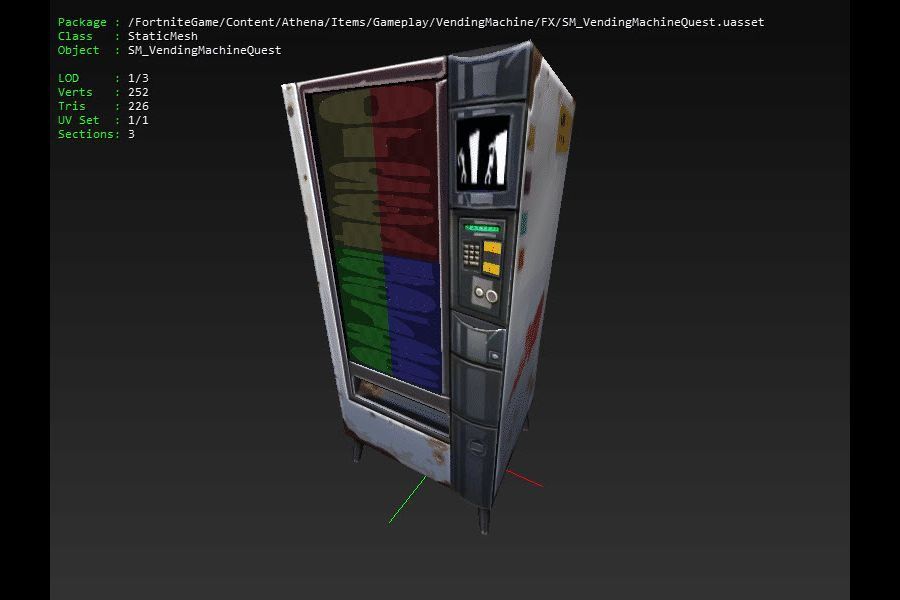Click the red panel on the machine front
900x600 pixels.
click(x=405, y=169)
